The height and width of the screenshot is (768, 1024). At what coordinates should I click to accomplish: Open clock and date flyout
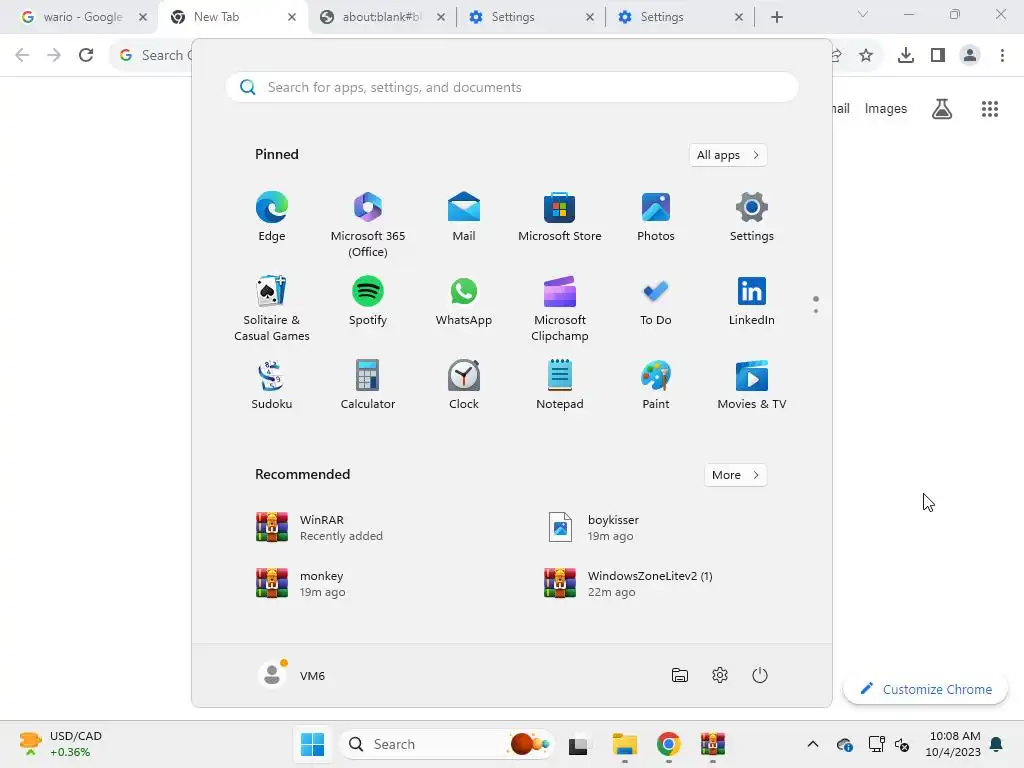pyautogui.click(x=953, y=744)
